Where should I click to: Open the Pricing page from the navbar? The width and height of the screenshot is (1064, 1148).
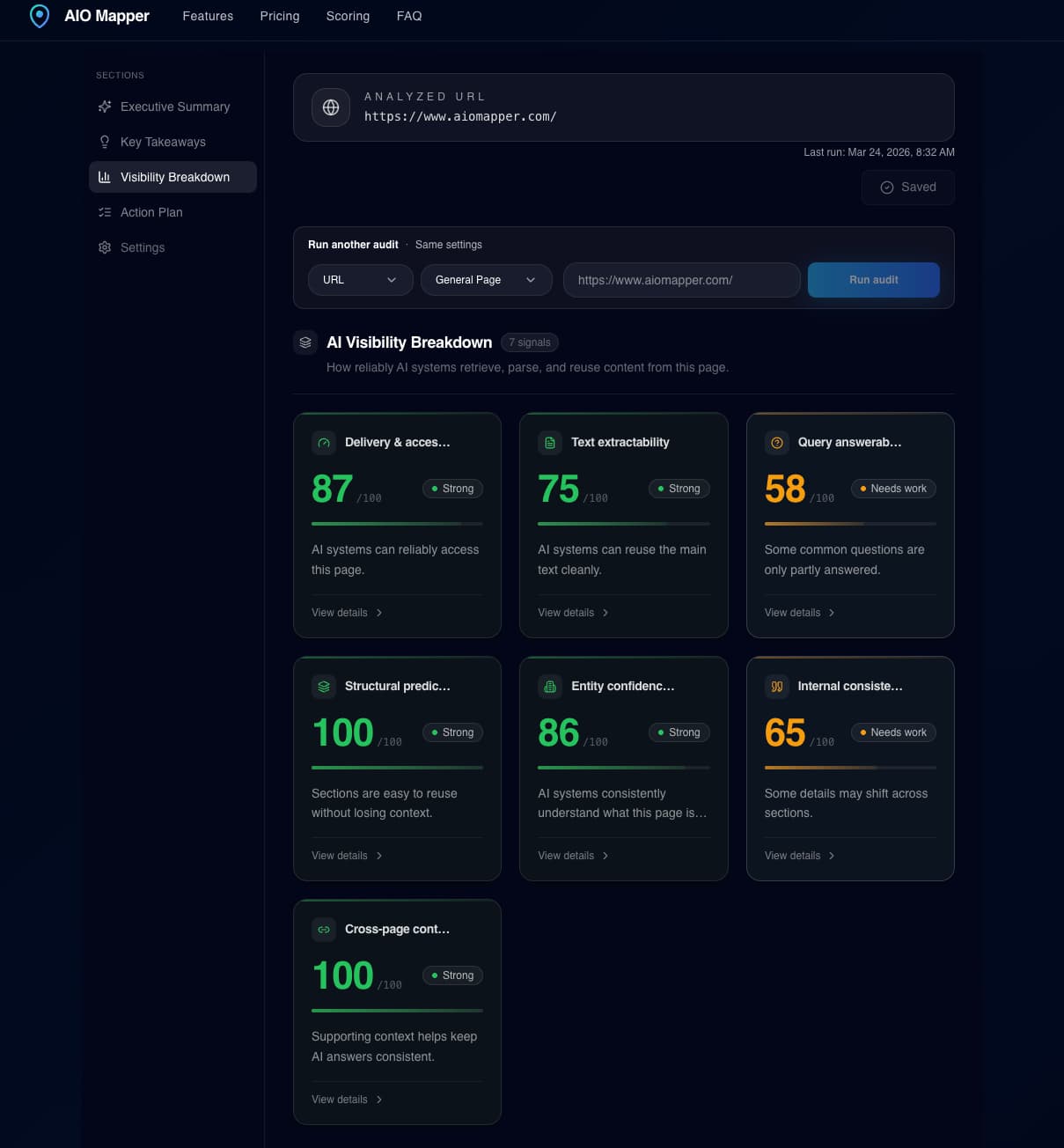[x=279, y=16]
